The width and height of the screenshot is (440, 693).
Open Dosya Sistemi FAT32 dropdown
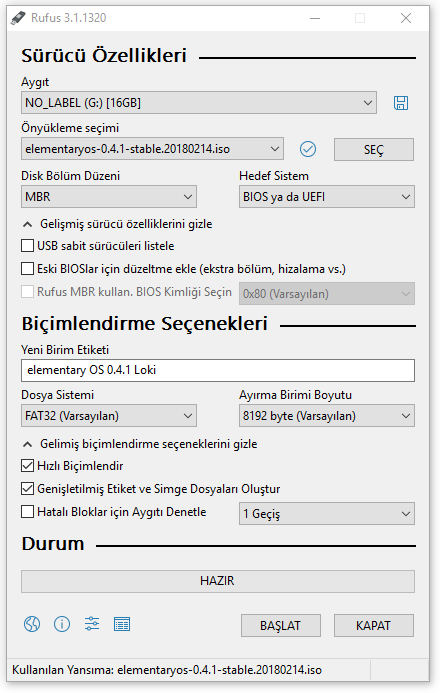pyautogui.click(x=109, y=416)
